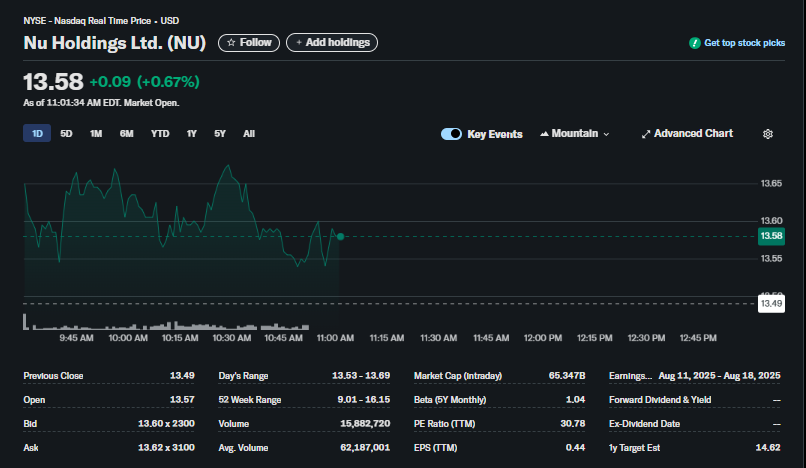
Task: Click the chart settings gear icon
Action: click(767, 134)
